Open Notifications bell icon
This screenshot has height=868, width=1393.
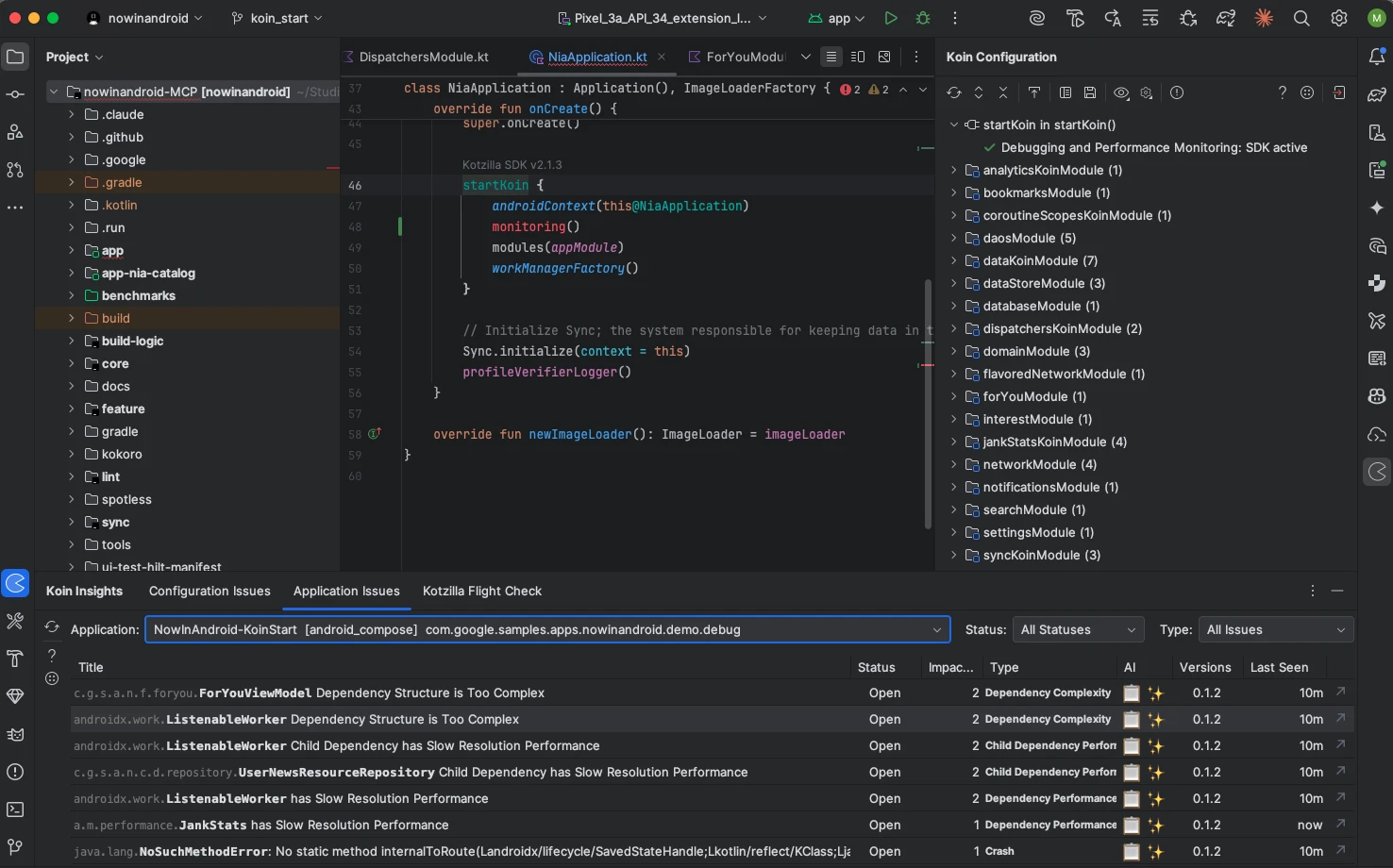pos(1377,57)
